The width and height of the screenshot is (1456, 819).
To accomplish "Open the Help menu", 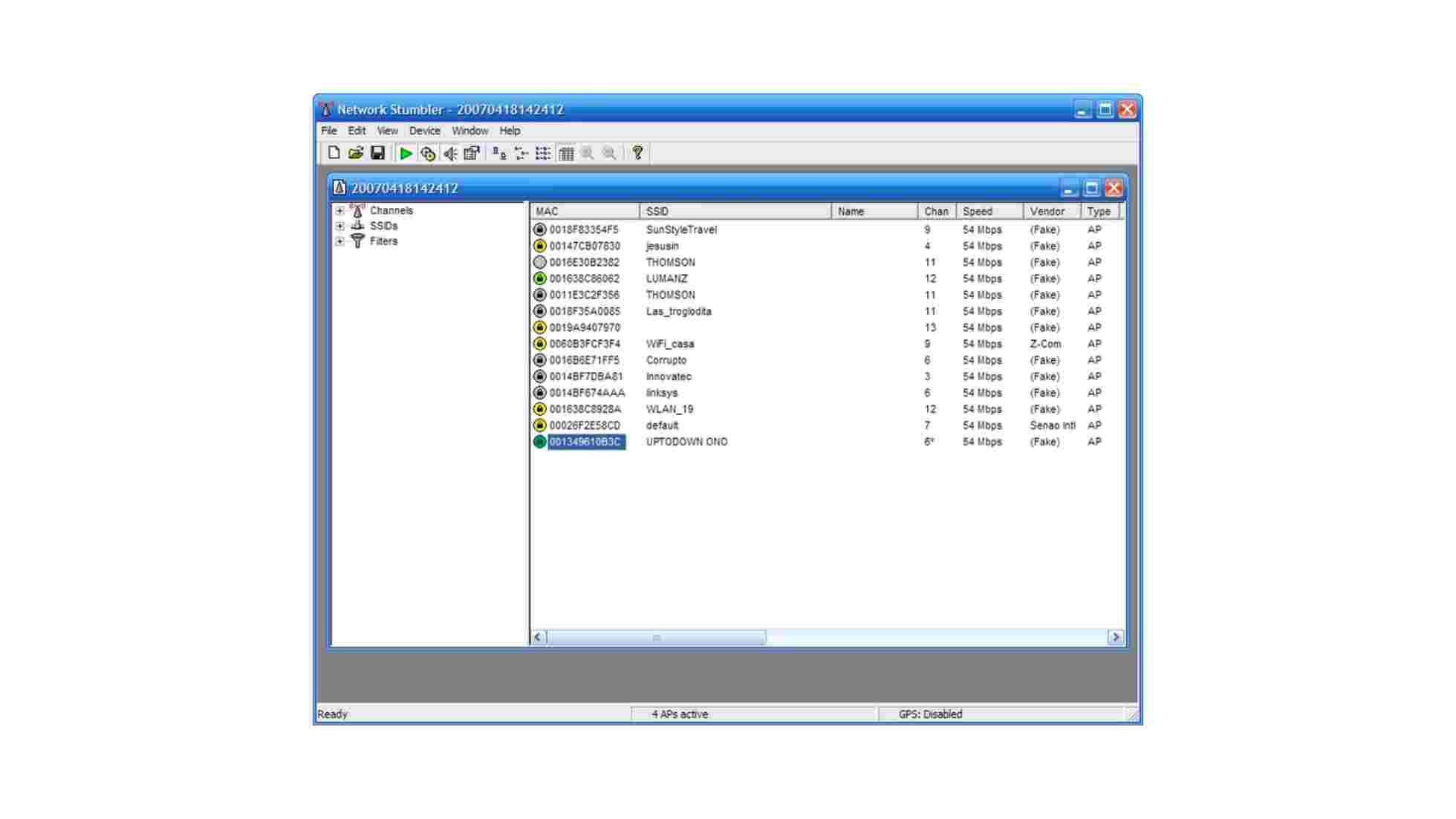I will (x=510, y=131).
